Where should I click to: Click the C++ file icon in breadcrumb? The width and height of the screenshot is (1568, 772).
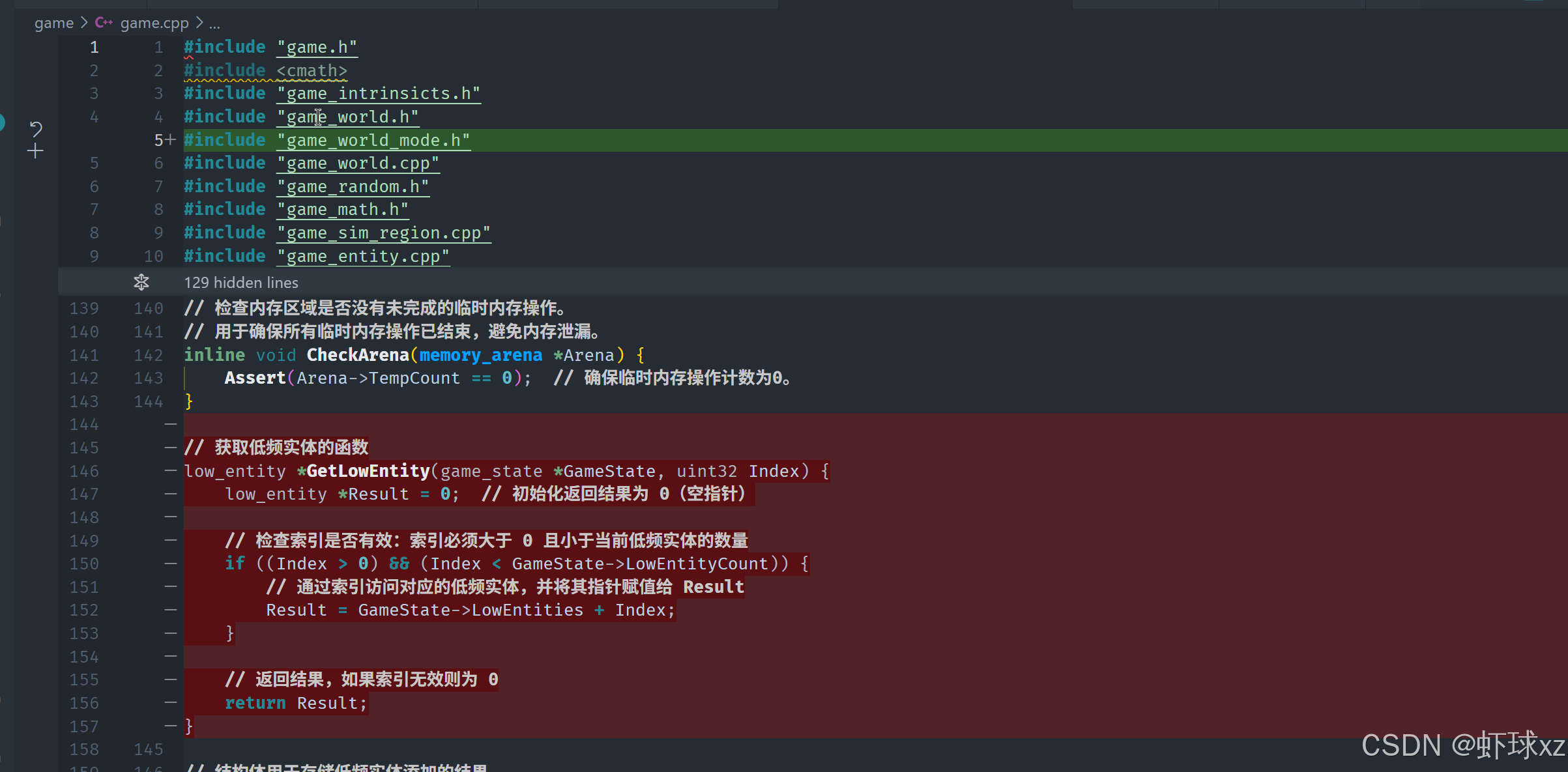[x=104, y=23]
